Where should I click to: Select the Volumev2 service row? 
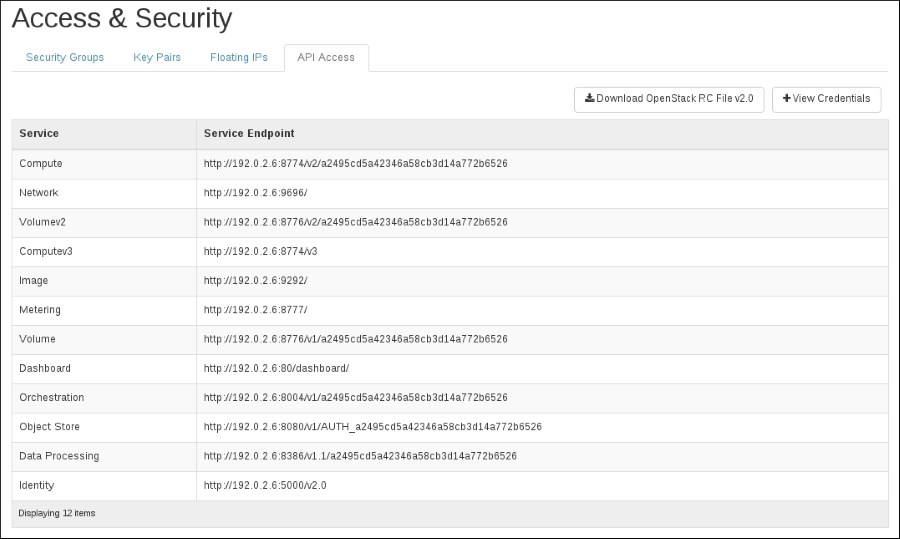point(43,222)
